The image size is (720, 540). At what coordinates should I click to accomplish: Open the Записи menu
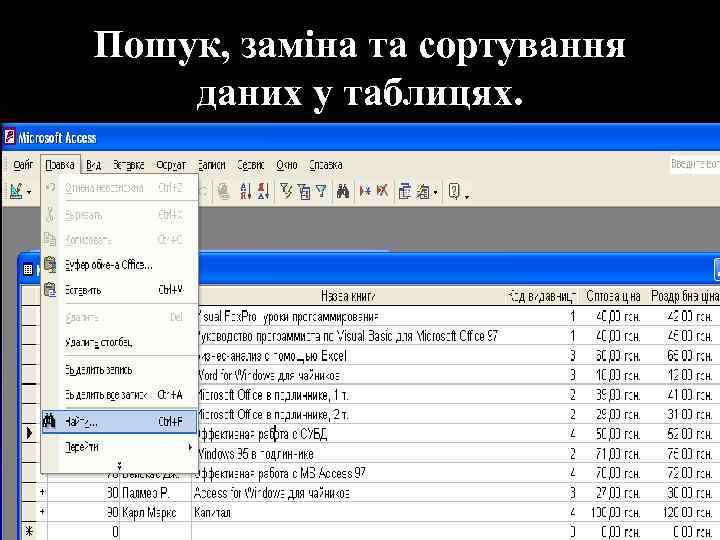[212, 165]
